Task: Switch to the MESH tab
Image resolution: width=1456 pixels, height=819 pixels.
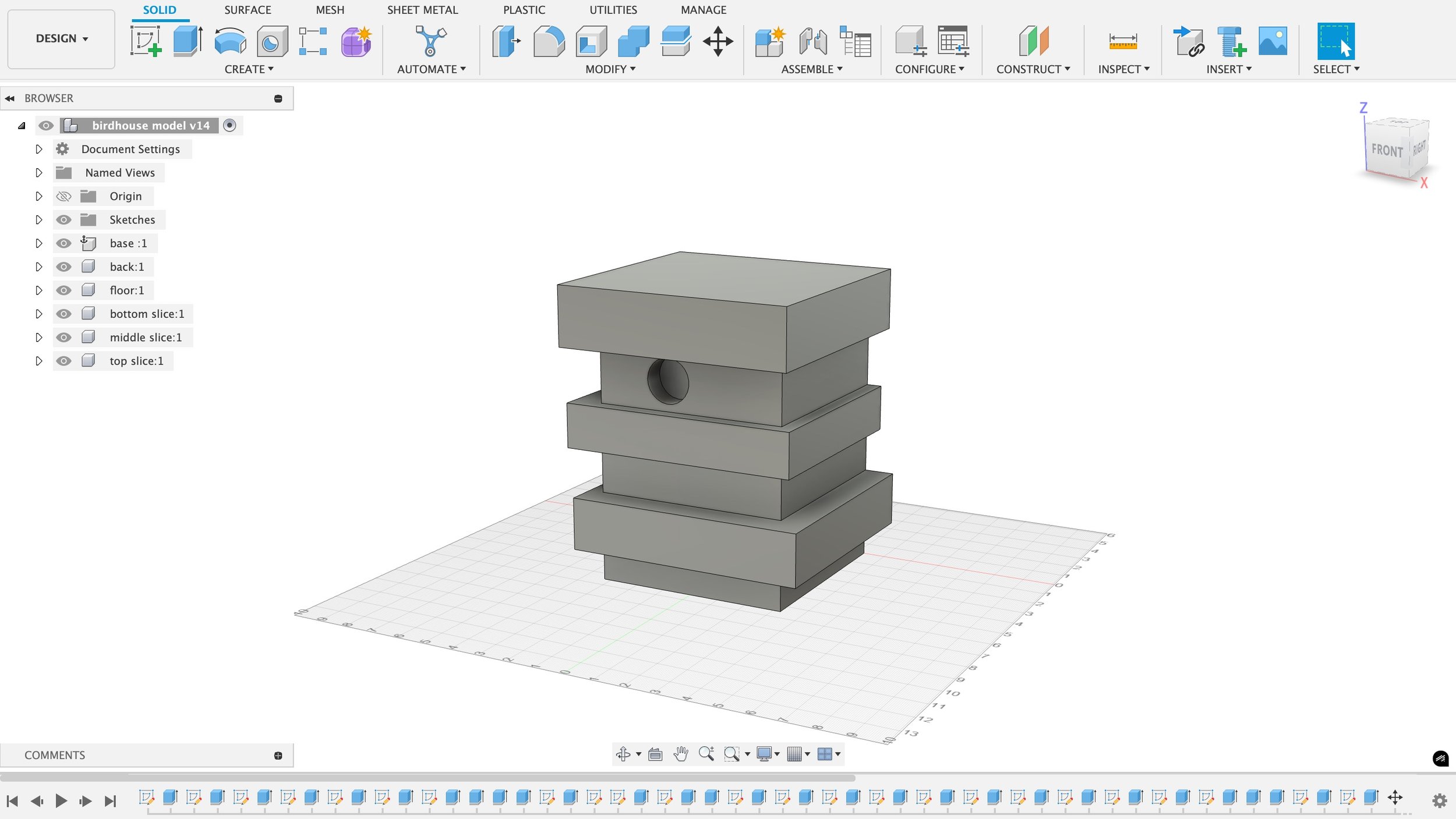Action: (x=330, y=10)
